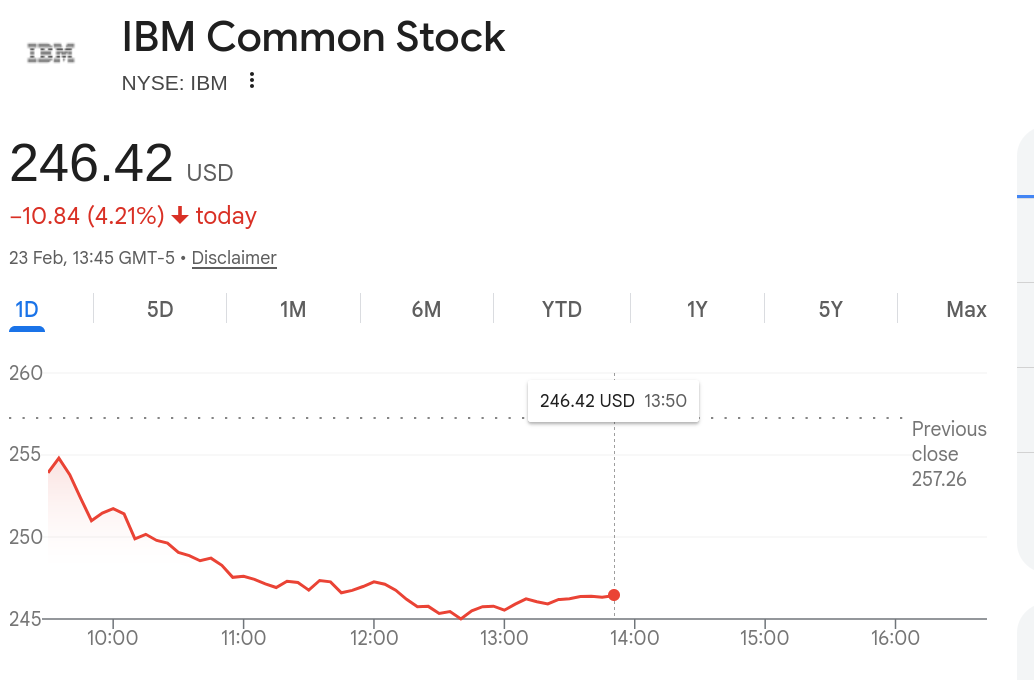The image size is (1034, 680).
Task: Click the IBM Common Stock title
Action: coord(312,38)
